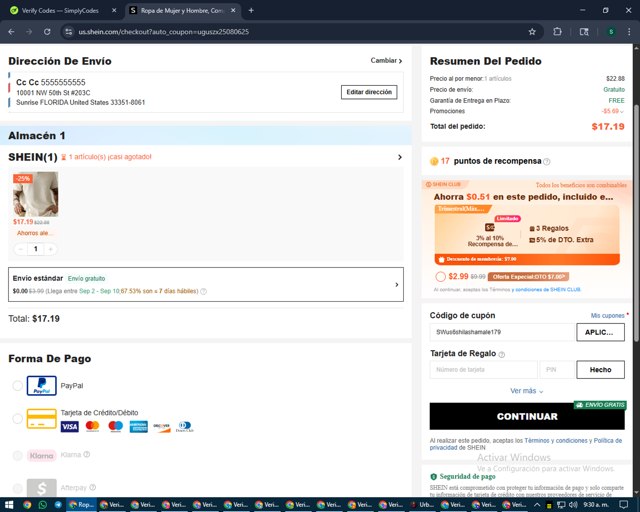Open condiciones de SHEIN CLUB link
The height and width of the screenshot is (512, 640).
[546, 289]
